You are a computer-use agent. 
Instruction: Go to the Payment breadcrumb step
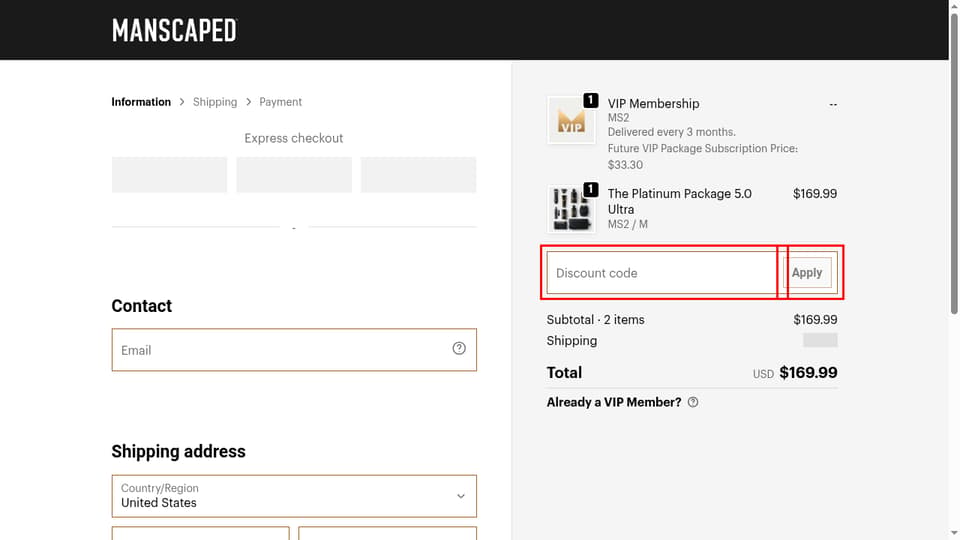(280, 102)
